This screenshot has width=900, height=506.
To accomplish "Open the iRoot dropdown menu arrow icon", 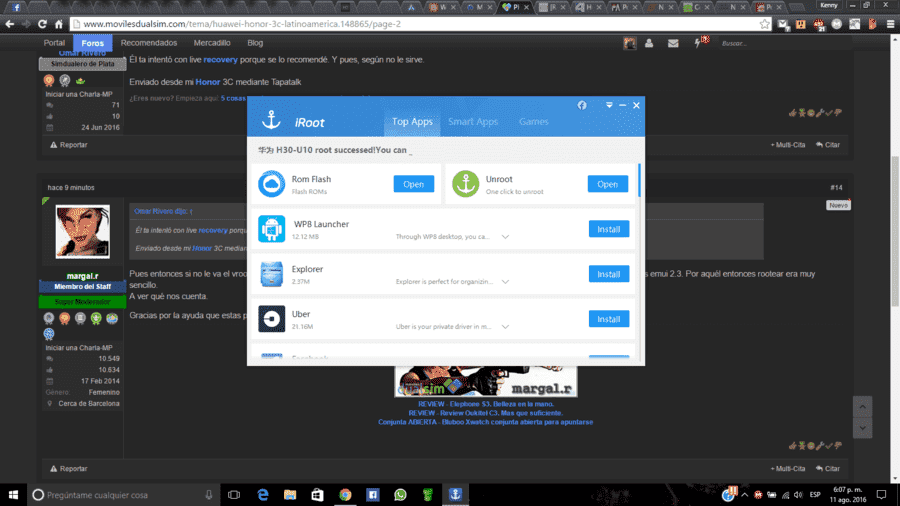I will (x=609, y=105).
